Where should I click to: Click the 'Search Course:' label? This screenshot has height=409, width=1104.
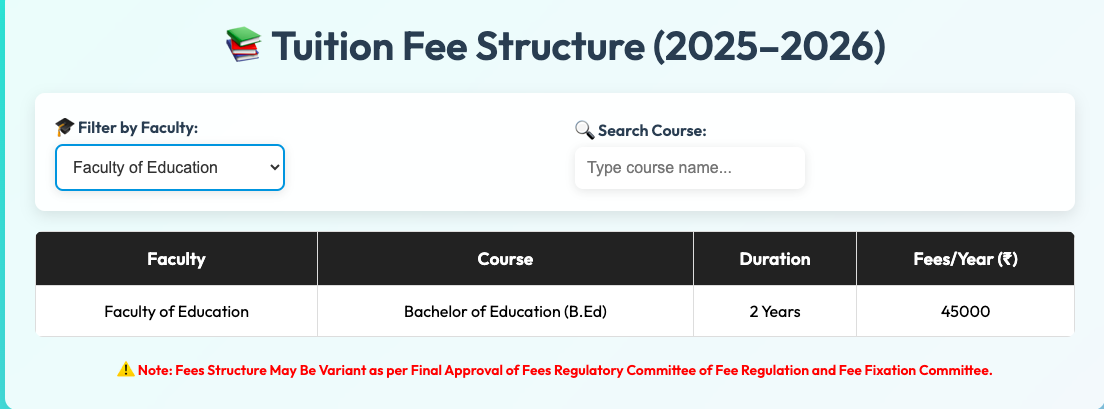[653, 130]
